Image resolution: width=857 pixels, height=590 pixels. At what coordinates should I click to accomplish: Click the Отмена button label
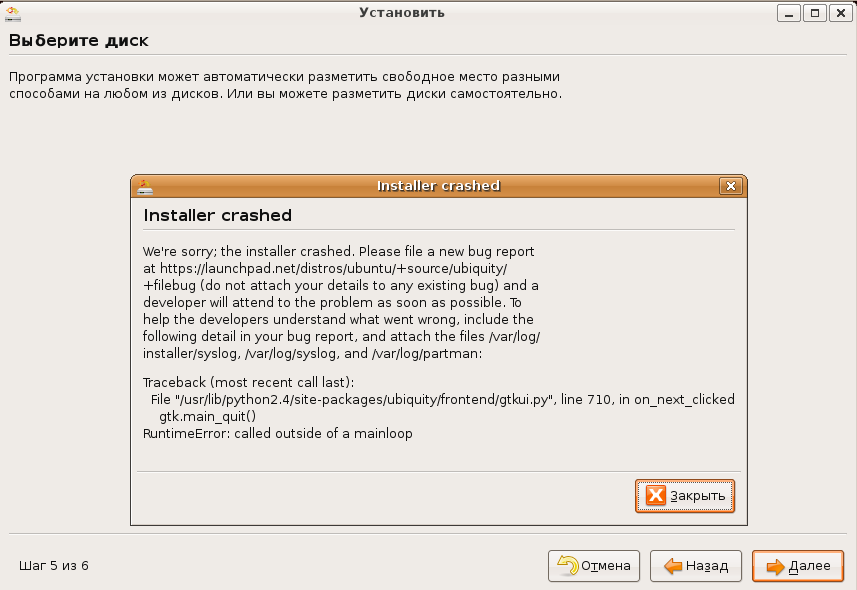point(606,566)
